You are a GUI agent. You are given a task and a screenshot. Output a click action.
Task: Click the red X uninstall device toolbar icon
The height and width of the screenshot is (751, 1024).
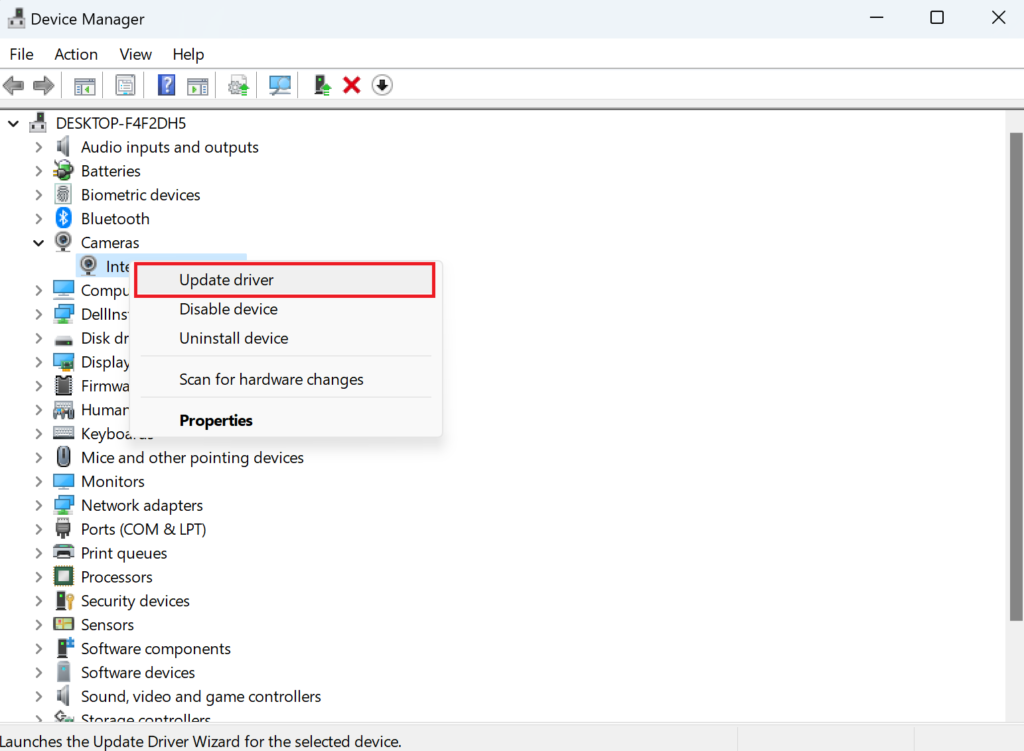click(x=351, y=86)
